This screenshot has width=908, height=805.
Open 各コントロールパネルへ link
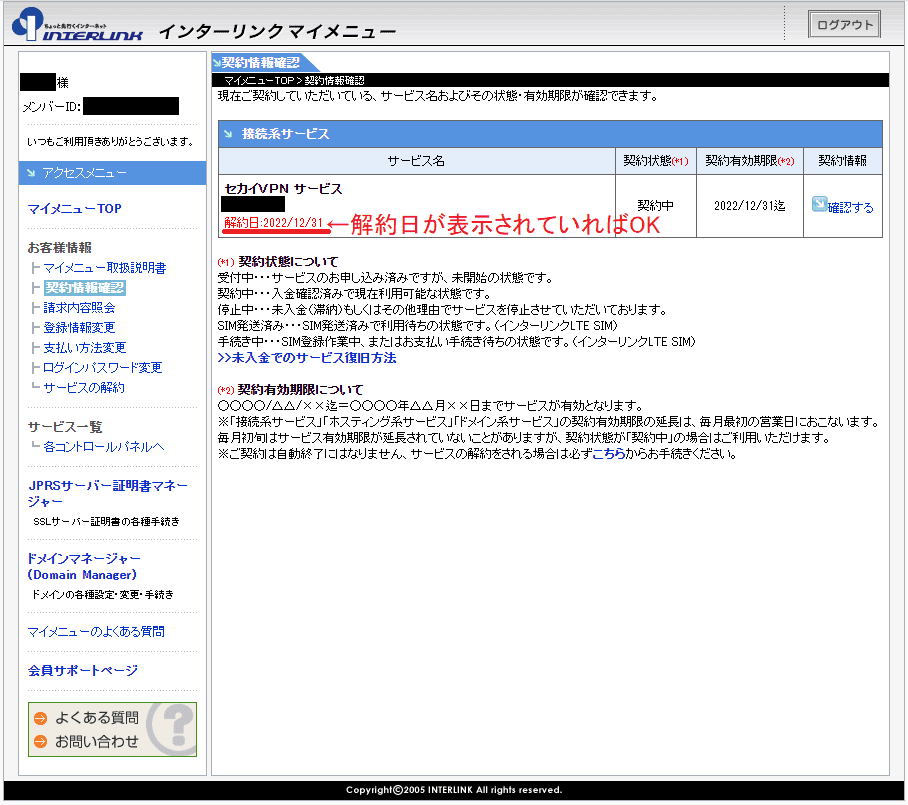tap(104, 447)
